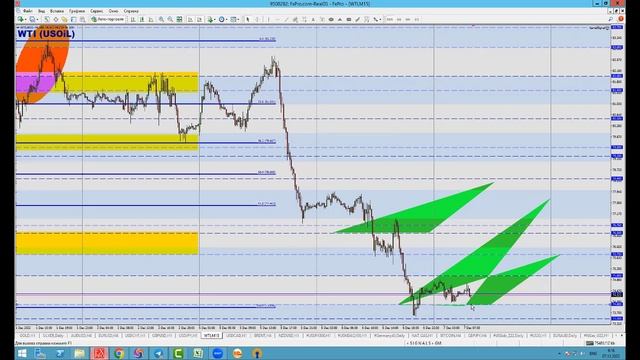Viewport: 640px width, 360px height.
Task: Select the triangle drawing tool
Action: [340, 19]
